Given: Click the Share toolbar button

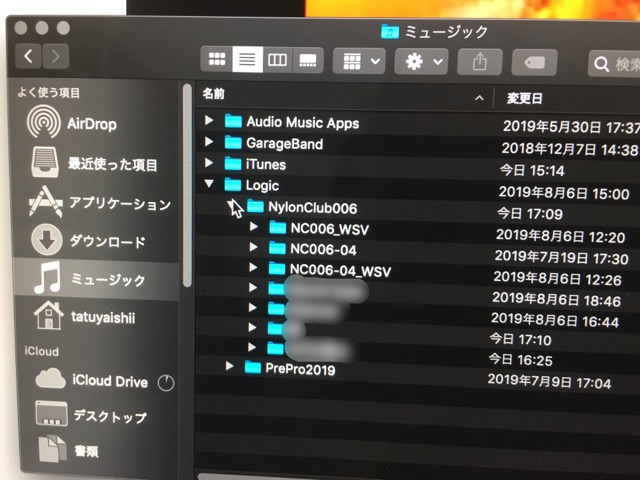Looking at the screenshot, I should click(480, 62).
